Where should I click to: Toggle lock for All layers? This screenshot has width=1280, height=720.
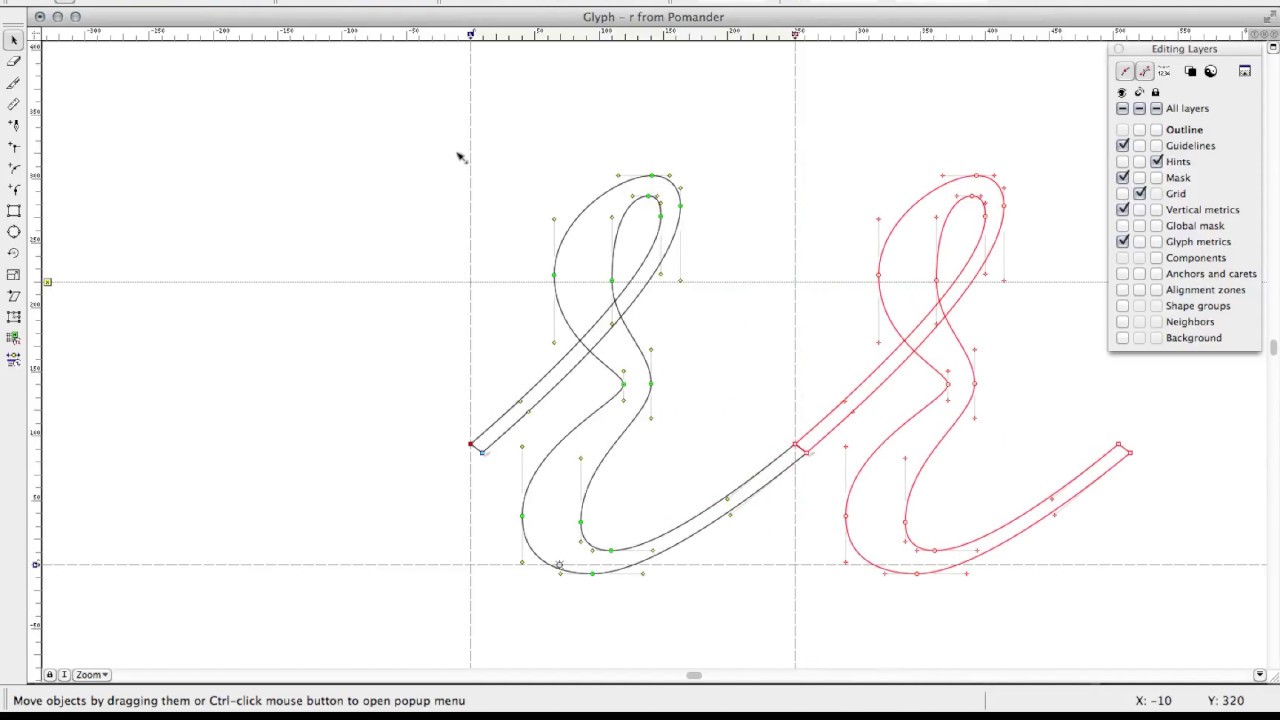pyautogui.click(x=1156, y=108)
